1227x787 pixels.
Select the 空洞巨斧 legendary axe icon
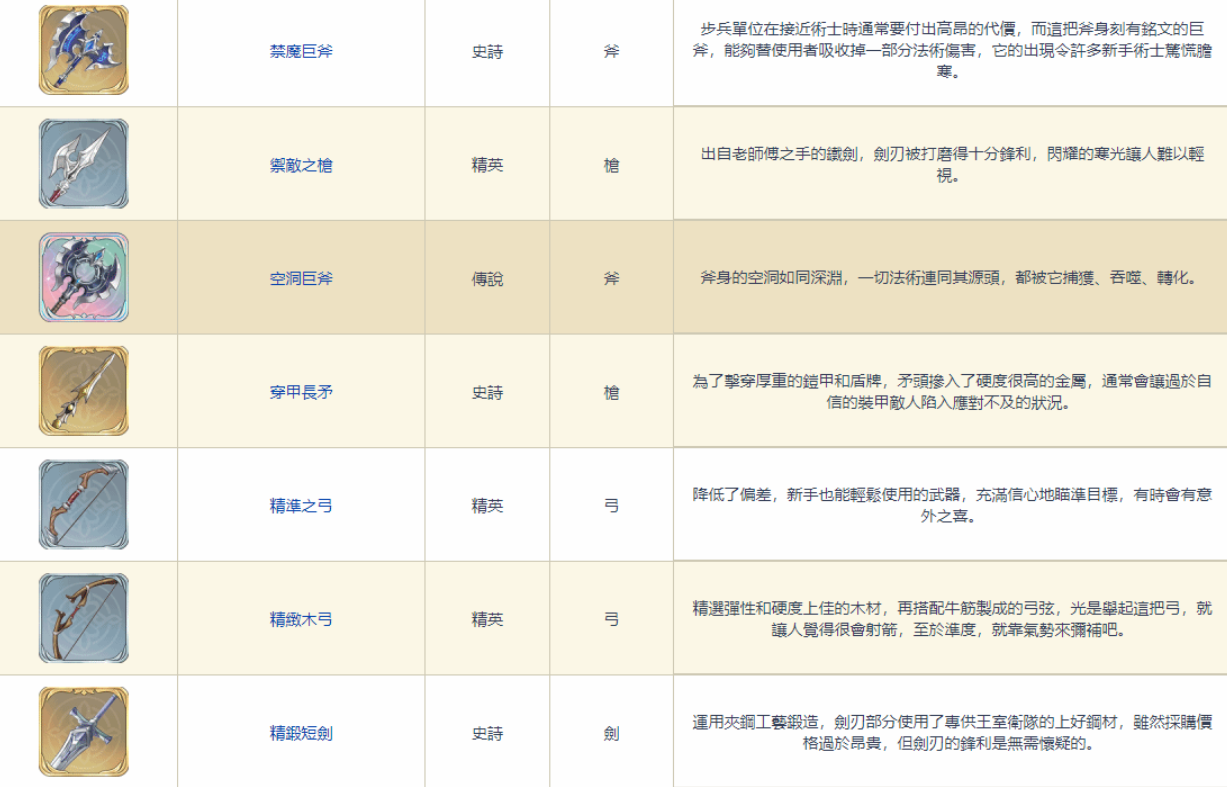84,278
